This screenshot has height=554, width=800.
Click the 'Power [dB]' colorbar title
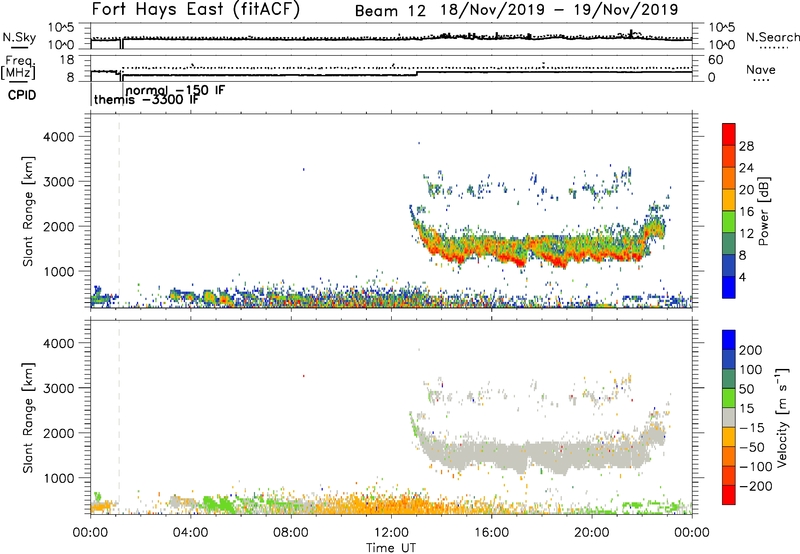[764, 211]
